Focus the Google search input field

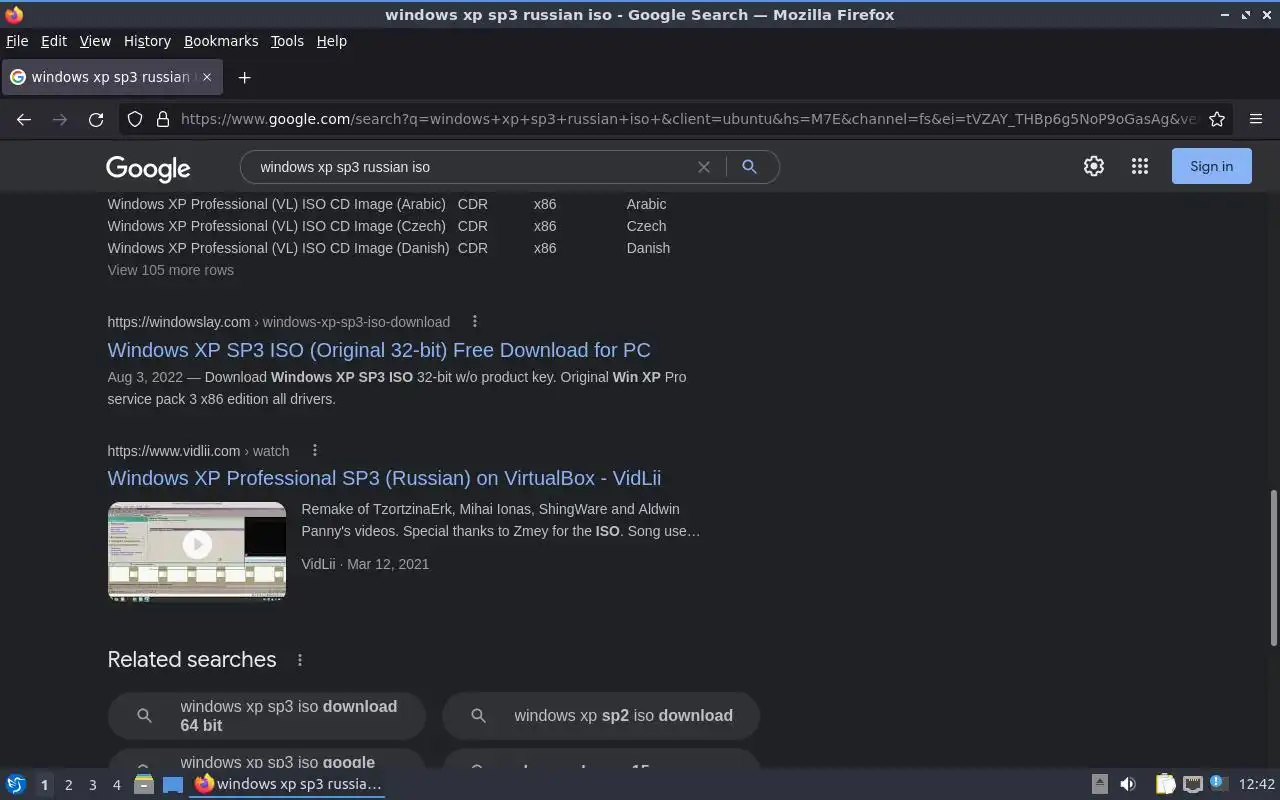pos(470,167)
